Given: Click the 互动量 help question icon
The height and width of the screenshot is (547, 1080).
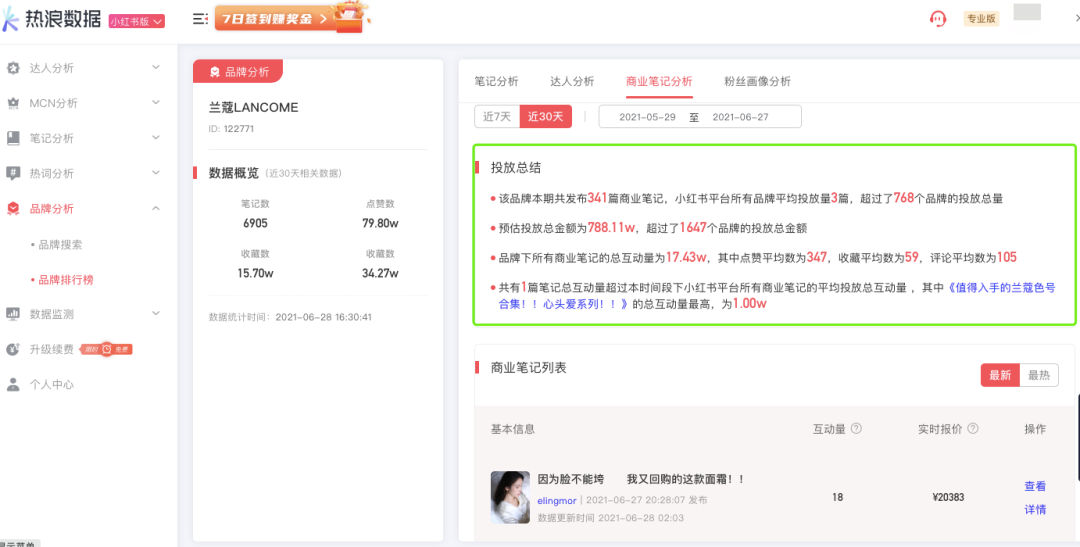Looking at the screenshot, I should coord(856,429).
